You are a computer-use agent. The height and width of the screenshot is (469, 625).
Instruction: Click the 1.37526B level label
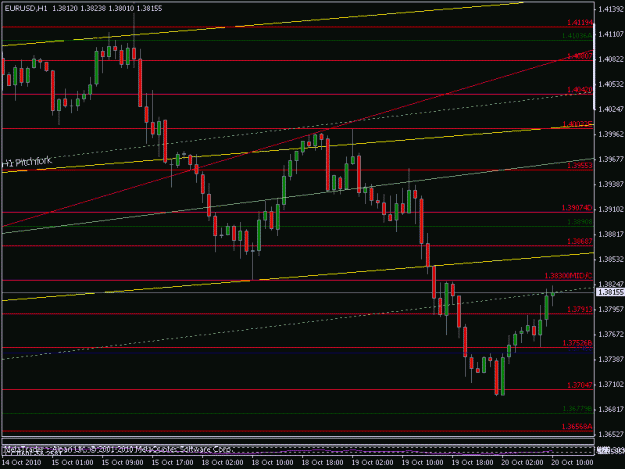coord(577,343)
